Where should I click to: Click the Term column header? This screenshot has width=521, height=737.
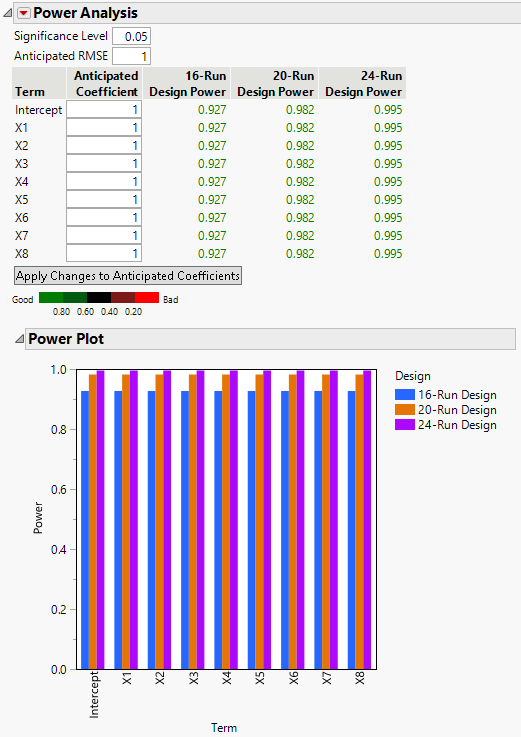39,83
